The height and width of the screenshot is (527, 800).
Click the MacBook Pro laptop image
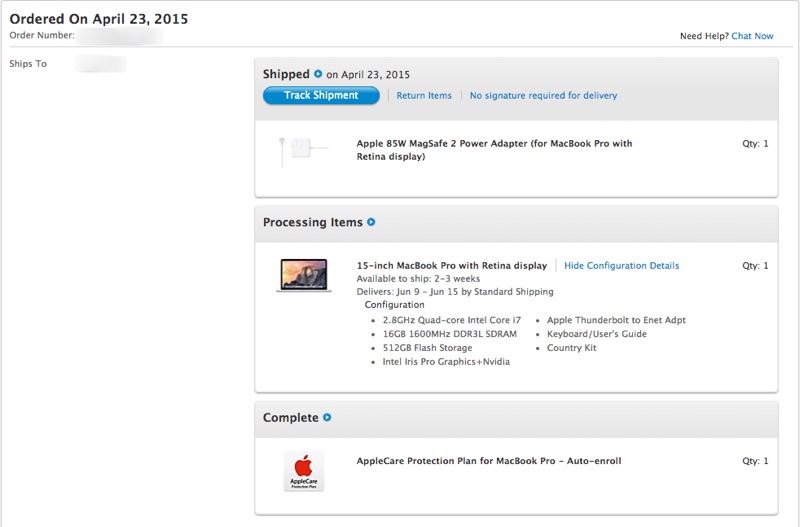304,275
